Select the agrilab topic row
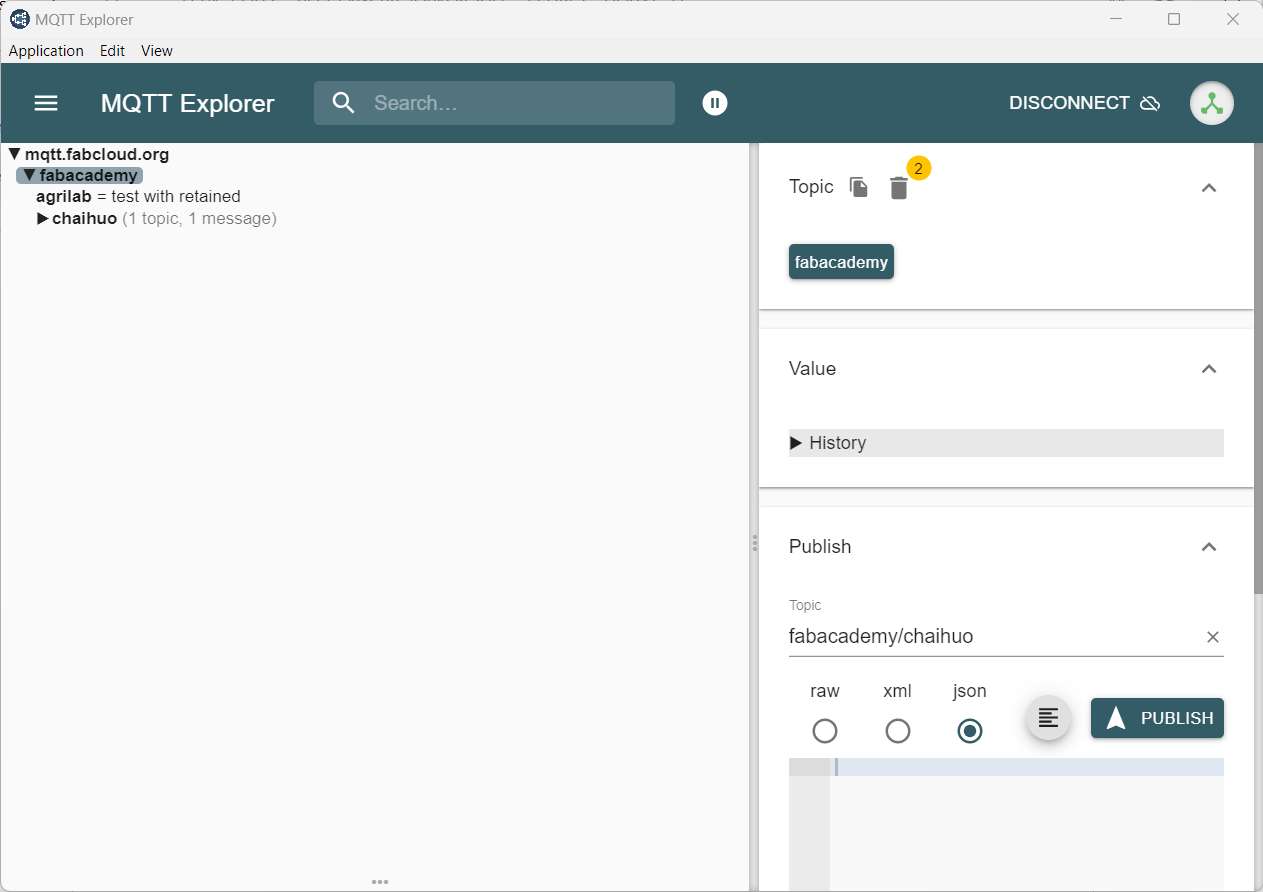The width and height of the screenshot is (1263, 892). tap(138, 197)
